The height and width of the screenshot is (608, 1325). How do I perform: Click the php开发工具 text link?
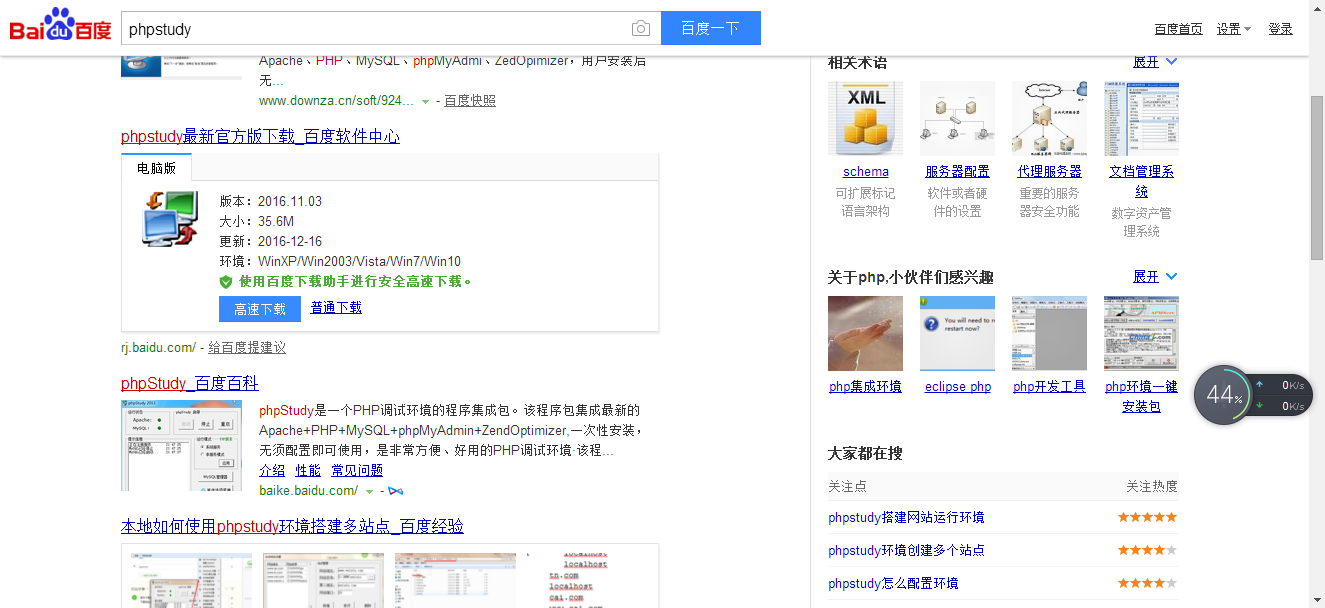tap(1049, 387)
